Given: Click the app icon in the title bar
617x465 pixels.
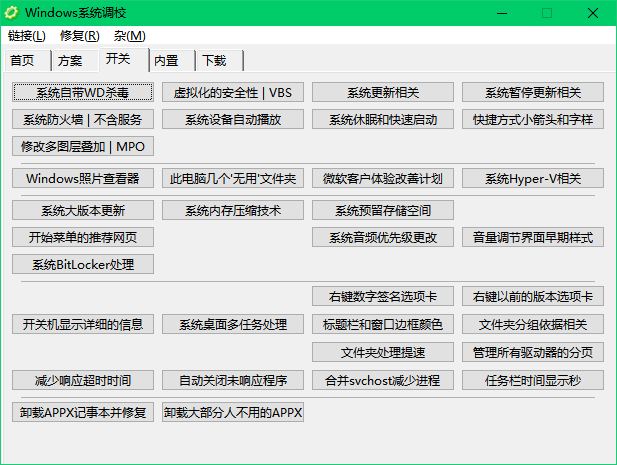Looking at the screenshot, I should click(12, 13).
